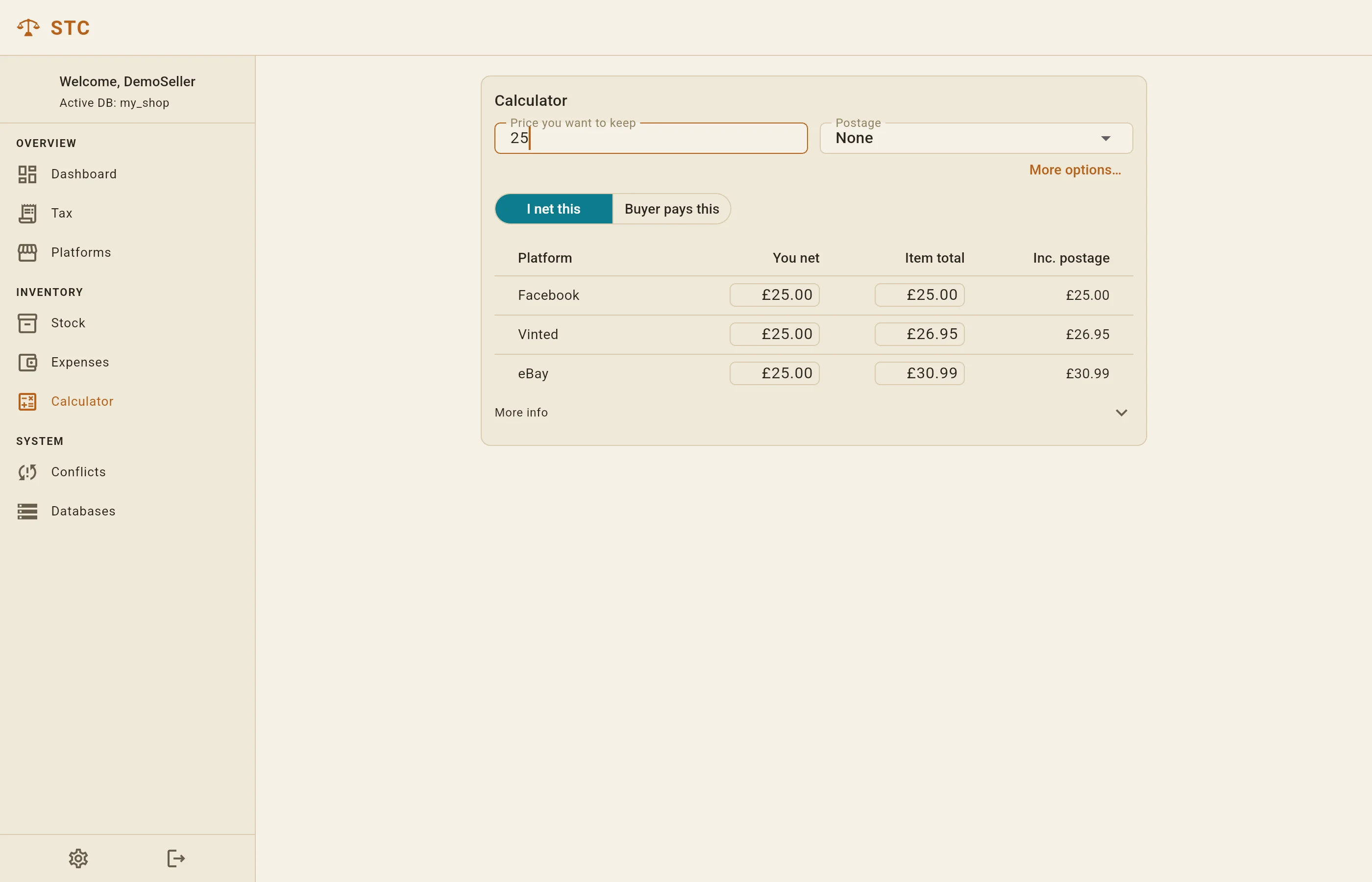
Task: Click the More info chevron arrow
Action: click(x=1121, y=413)
